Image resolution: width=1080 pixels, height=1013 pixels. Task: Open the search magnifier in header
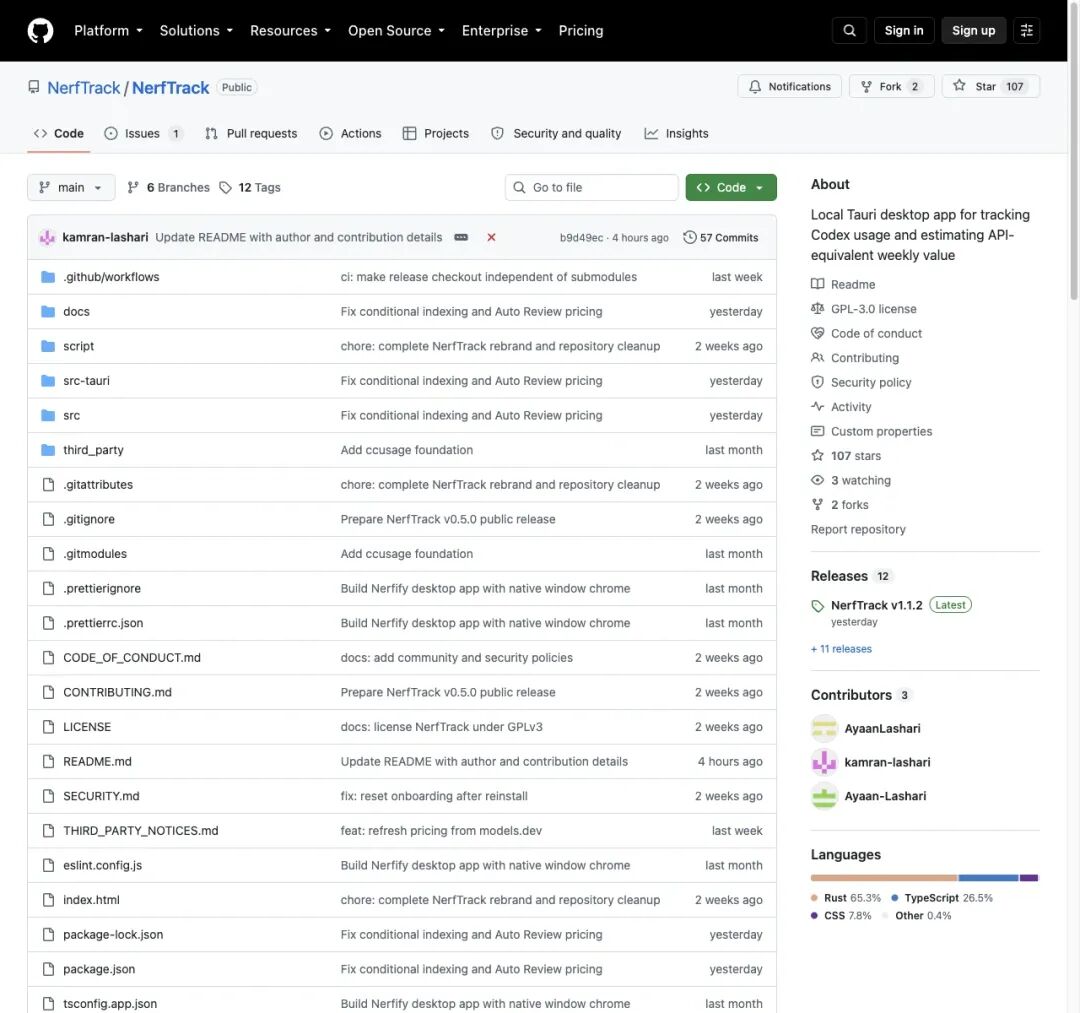pyautogui.click(x=849, y=30)
